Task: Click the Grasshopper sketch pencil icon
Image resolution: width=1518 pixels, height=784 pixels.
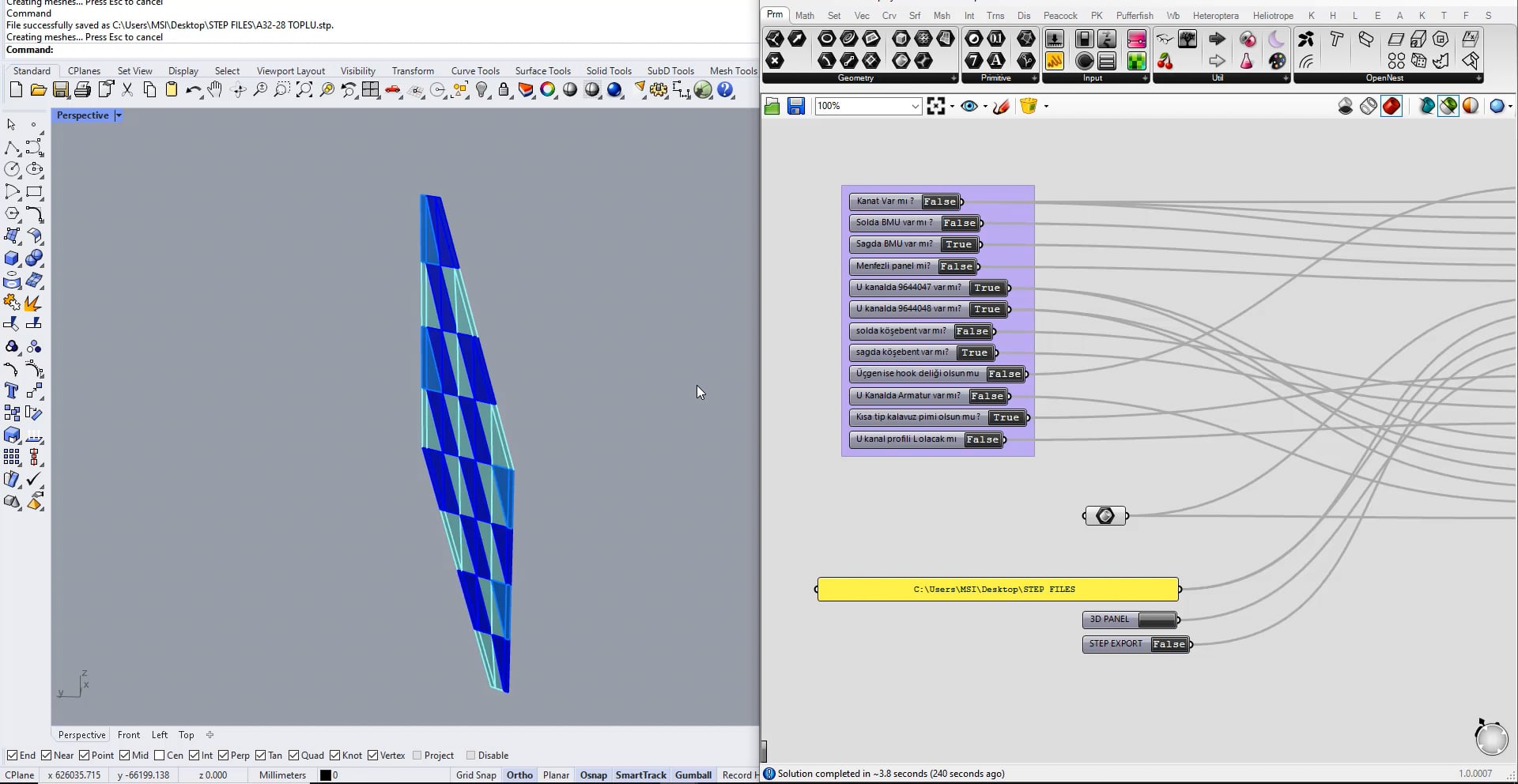Action: (x=1001, y=106)
